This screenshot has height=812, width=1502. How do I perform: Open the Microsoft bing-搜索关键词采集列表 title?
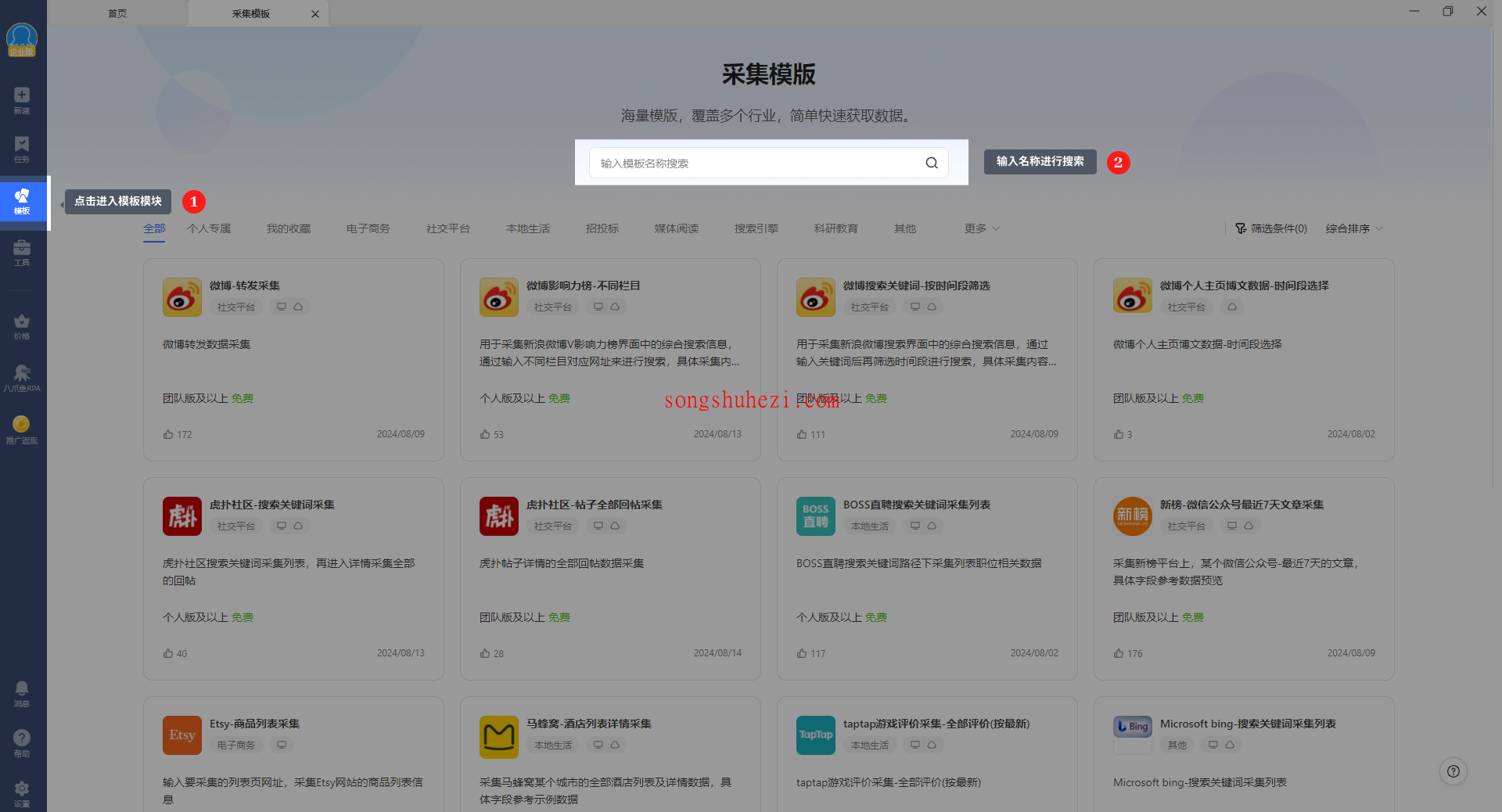(1249, 724)
